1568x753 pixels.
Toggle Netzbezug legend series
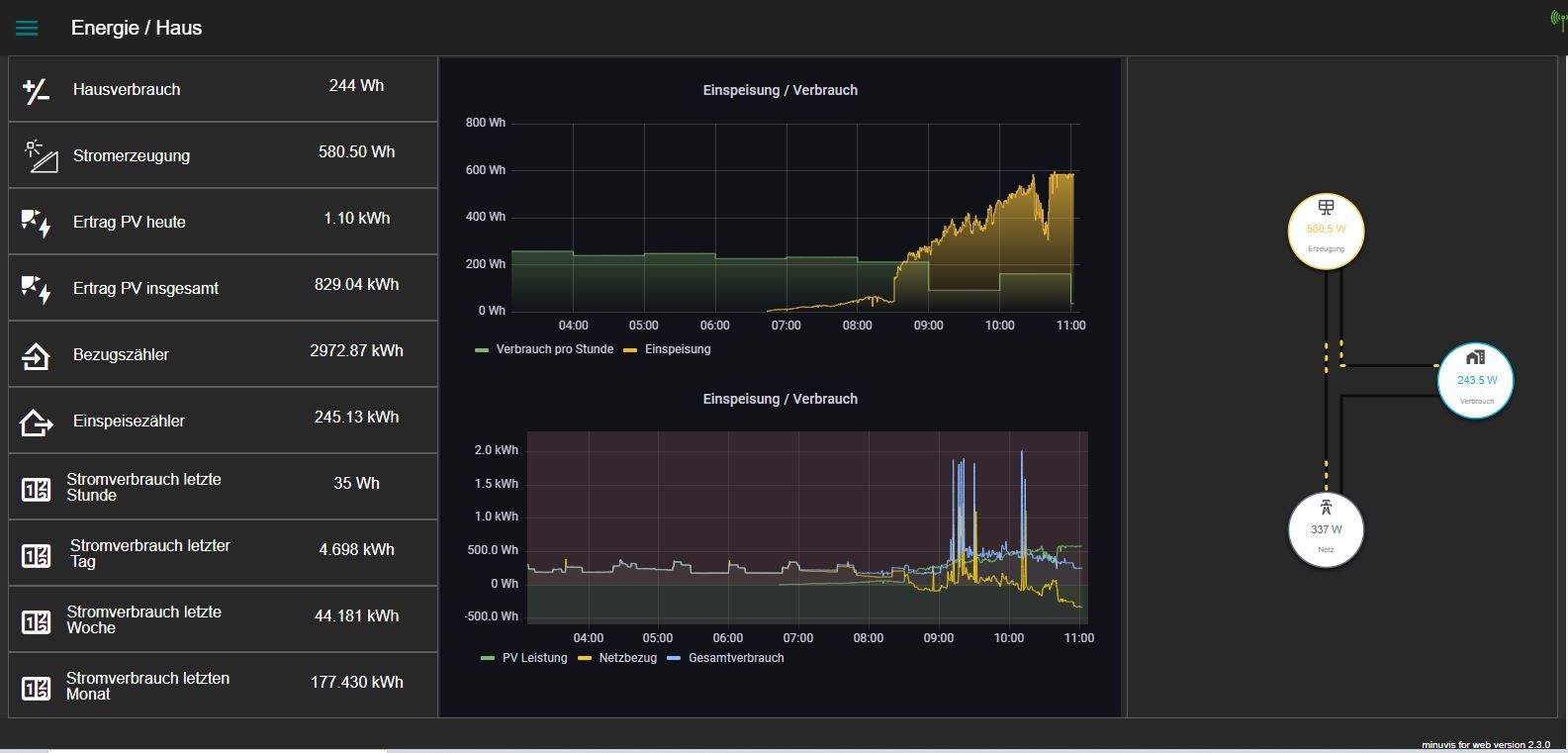click(x=627, y=658)
